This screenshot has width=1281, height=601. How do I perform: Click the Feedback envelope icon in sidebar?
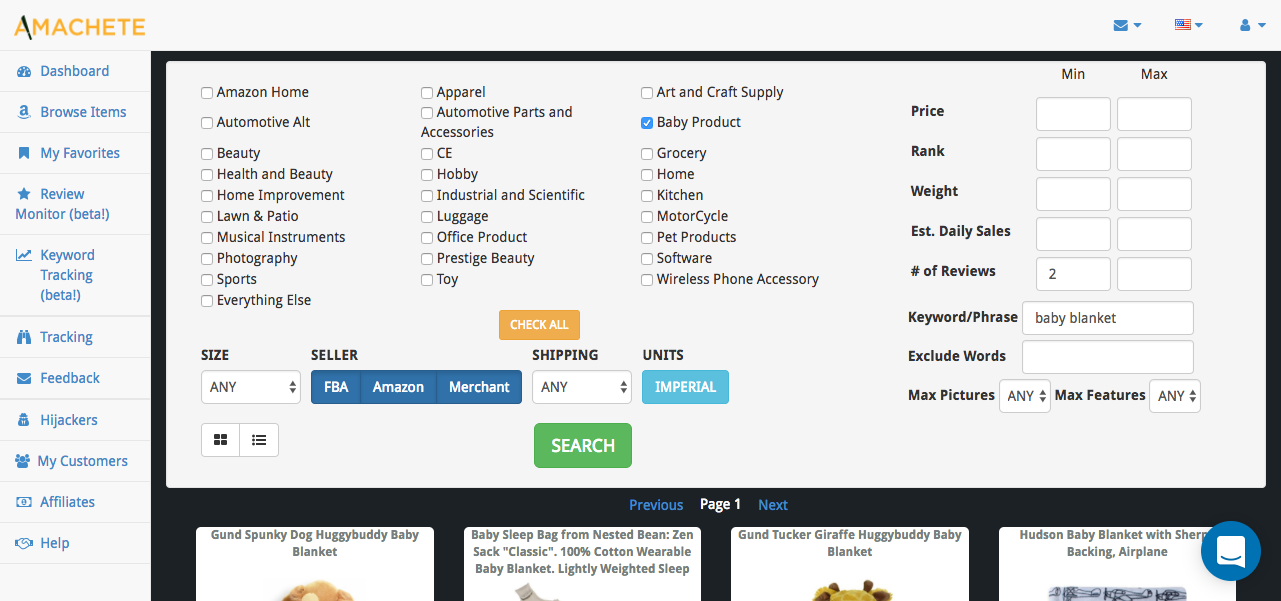tap(23, 378)
